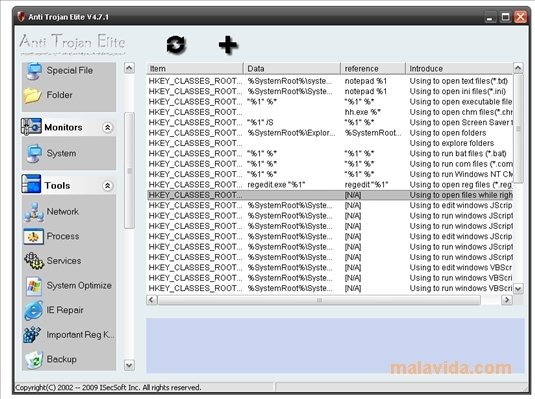Screen dimensions: 535x399
Task: Select row 'Using to run bat files (*.bat)'
Action: tap(330, 154)
